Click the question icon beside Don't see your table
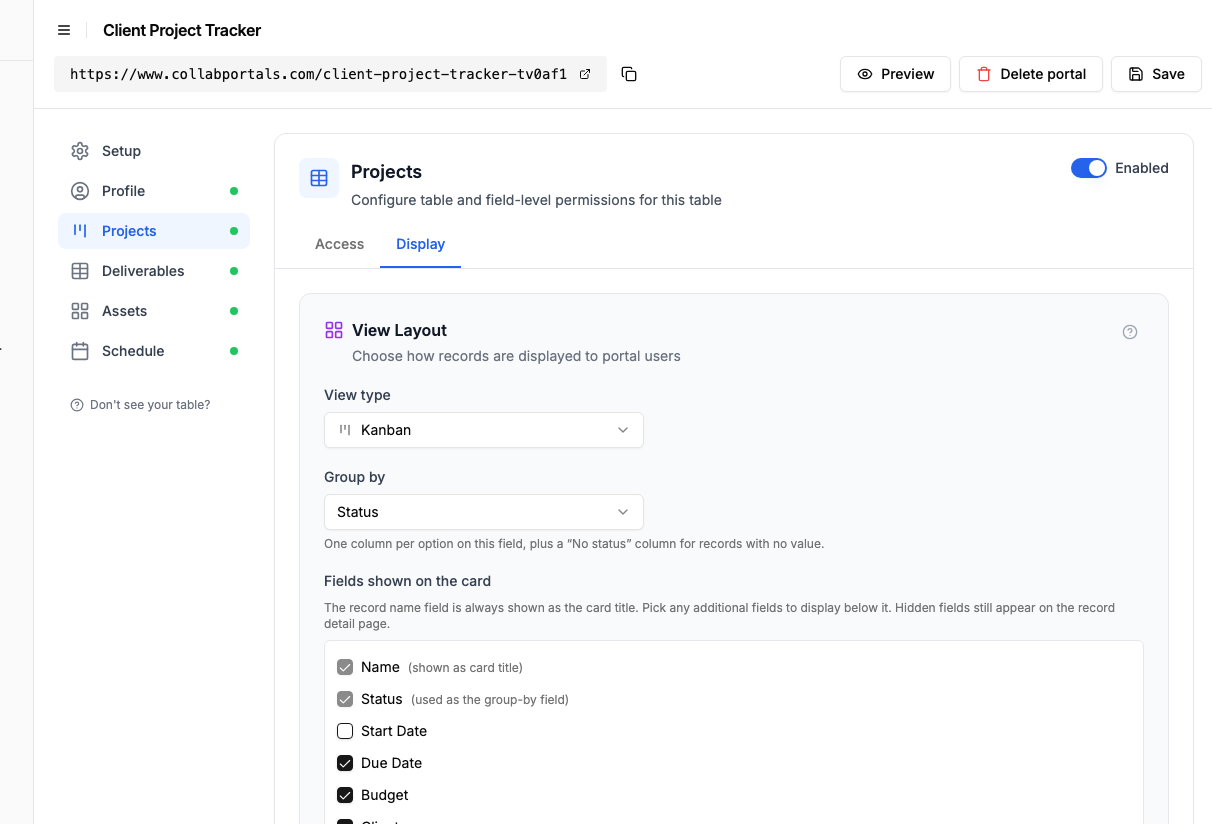 (x=77, y=405)
